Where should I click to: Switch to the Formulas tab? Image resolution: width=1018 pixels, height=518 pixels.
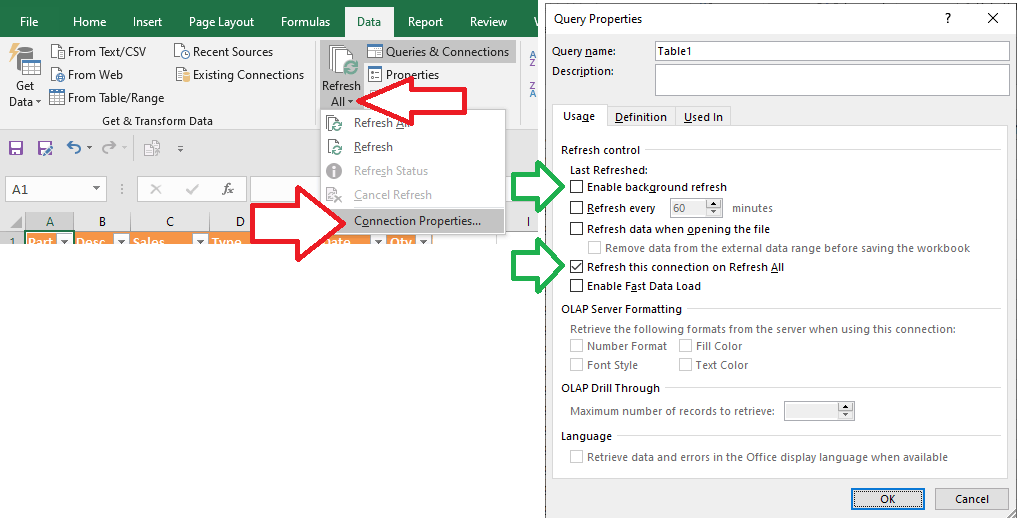pos(306,21)
